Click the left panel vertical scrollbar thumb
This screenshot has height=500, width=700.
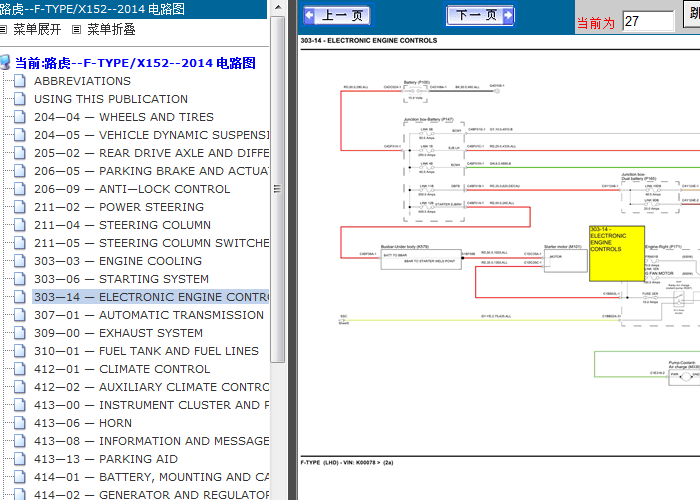(x=278, y=189)
